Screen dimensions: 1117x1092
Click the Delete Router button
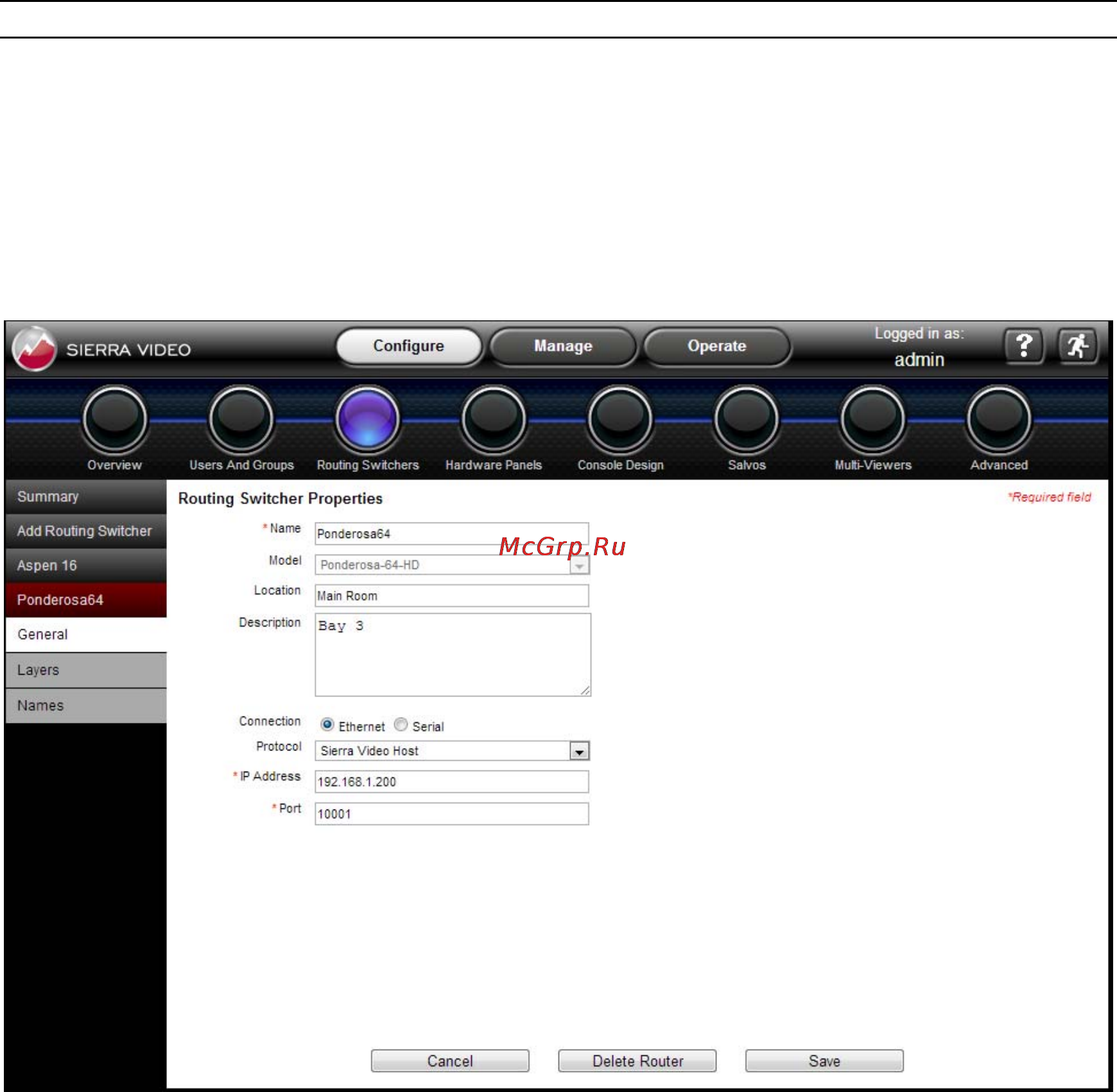637,1061
